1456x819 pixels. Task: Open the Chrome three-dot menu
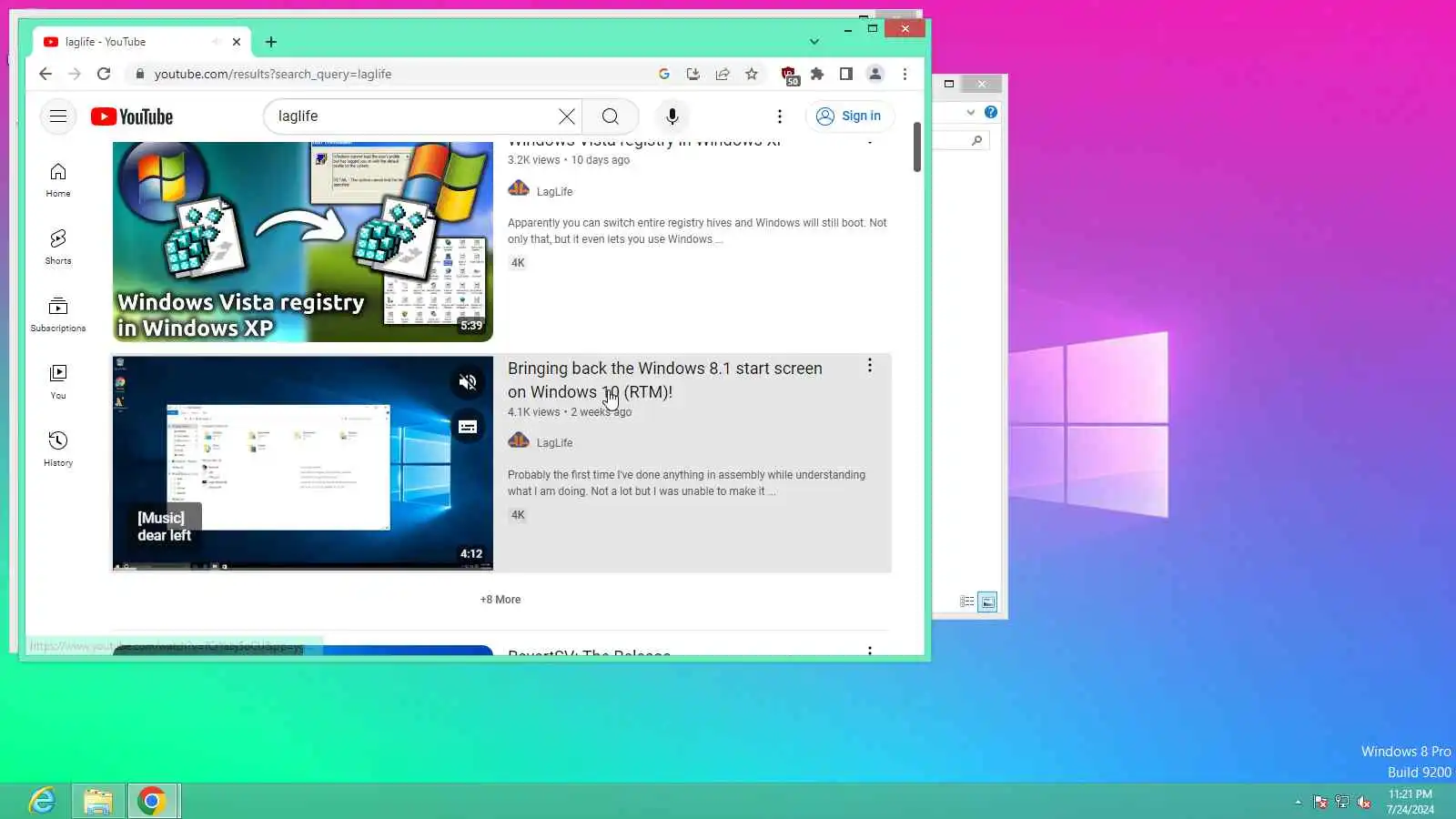click(905, 74)
